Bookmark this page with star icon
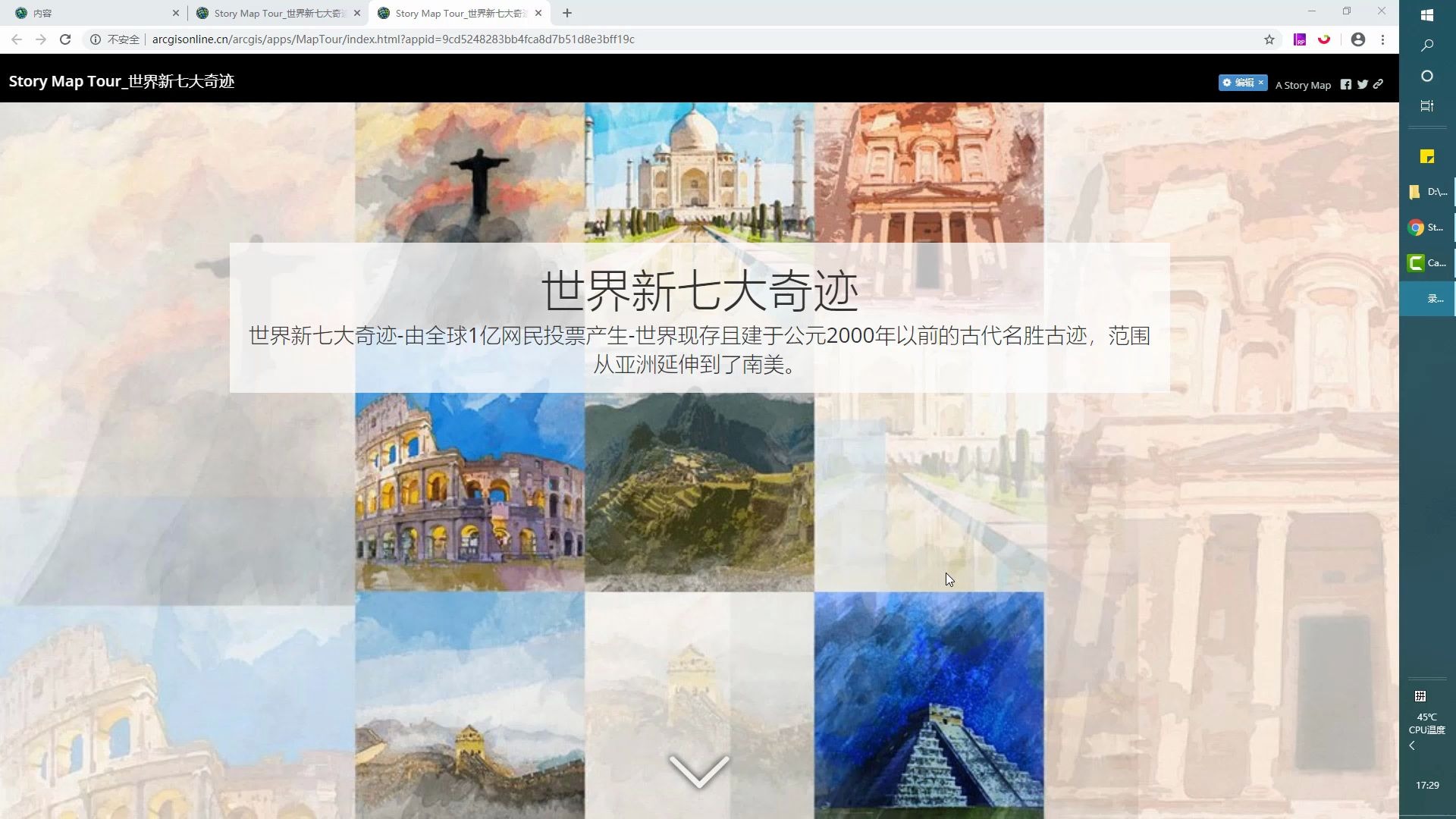1456x819 pixels. click(1269, 39)
